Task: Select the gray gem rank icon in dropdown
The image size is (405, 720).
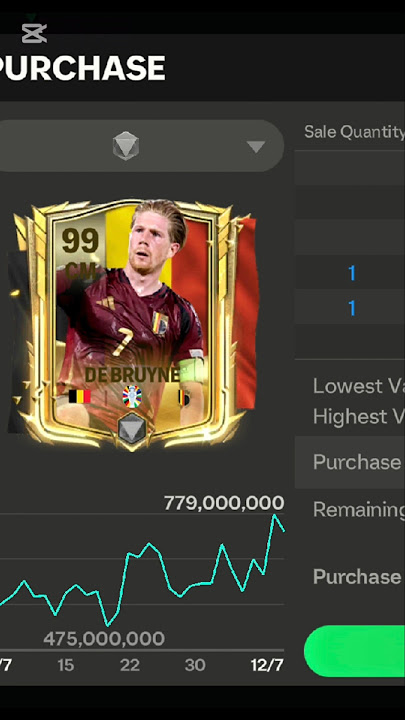Action: [126, 146]
